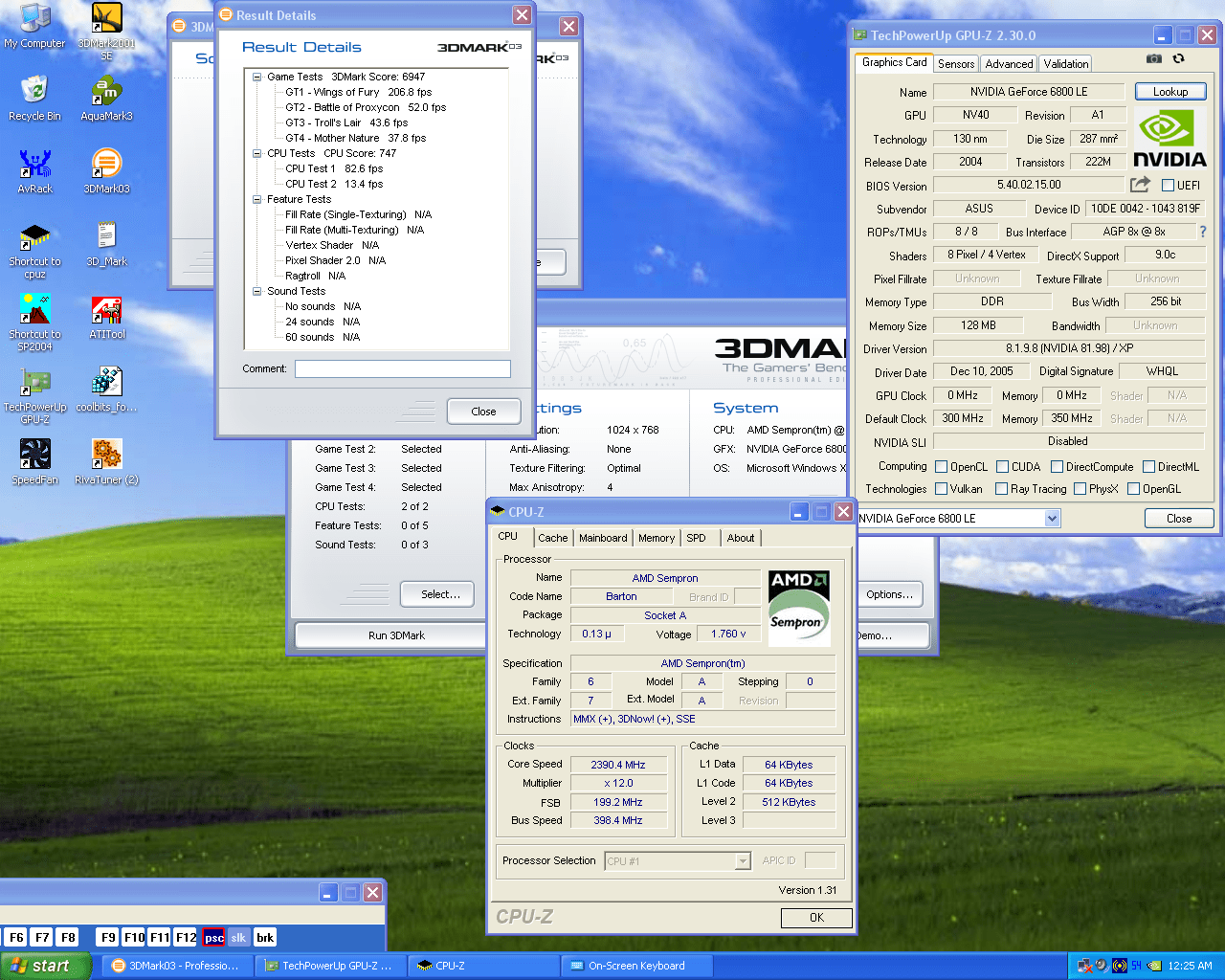Toggle the CUDA checkbox
The image size is (1225, 980).
tap(1002, 467)
